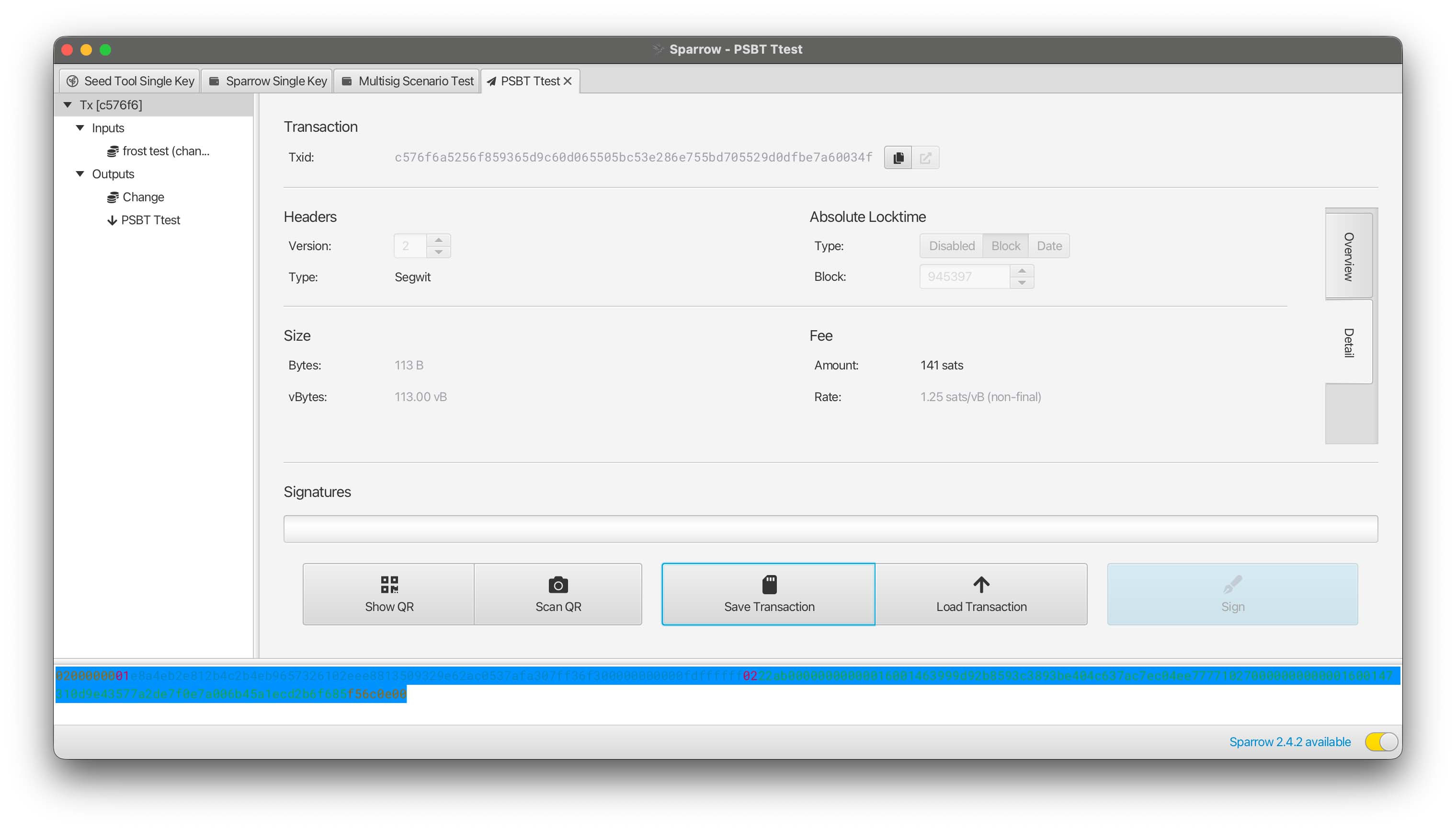Open the Sparrow 2.4.2 available link
This screenshot has height=830, width=1456.
[x=1290, y=742]
